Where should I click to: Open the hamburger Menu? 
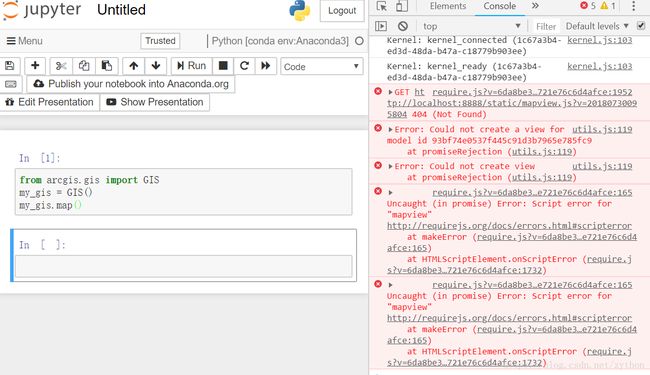pyautogui.click(x=24, y=41)
